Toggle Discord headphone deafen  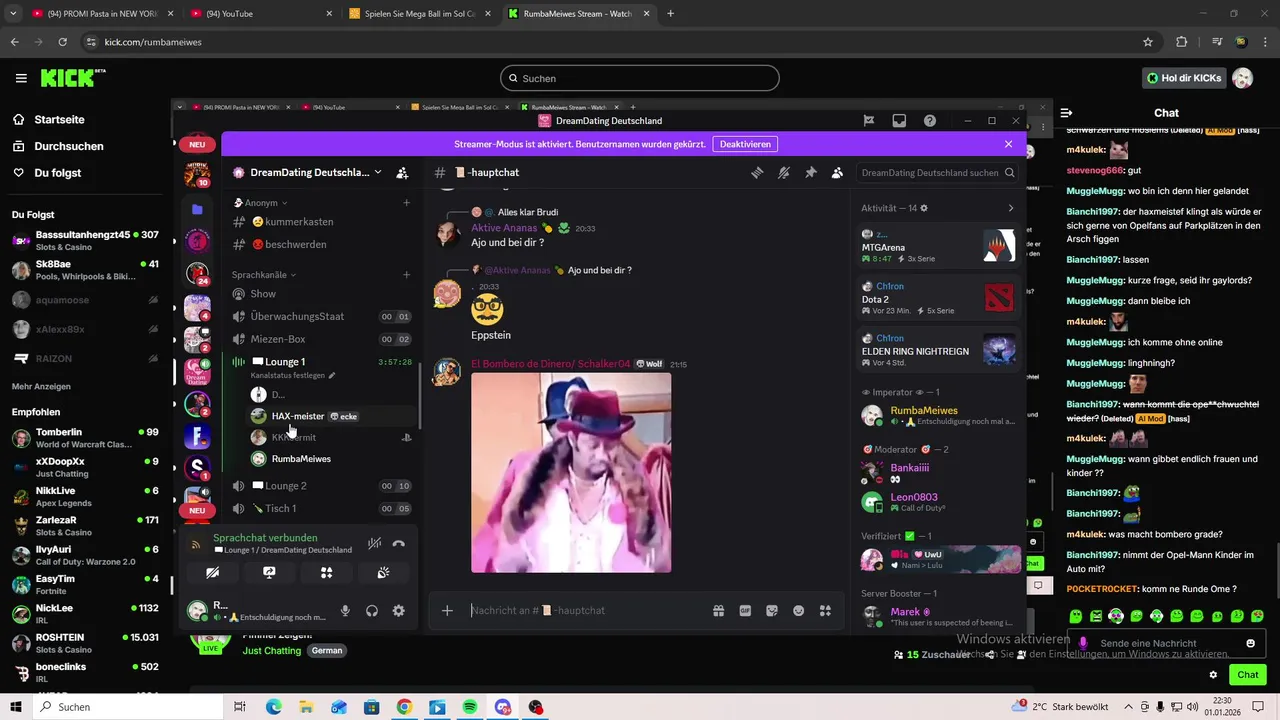pyautogui.click(x=372, y=611)
